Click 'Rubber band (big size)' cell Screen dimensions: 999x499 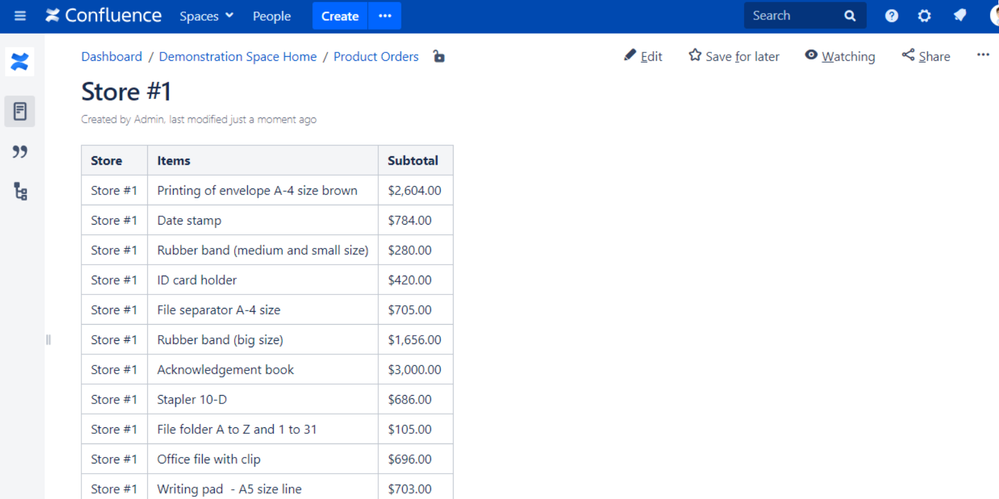[x=263, y=340]
